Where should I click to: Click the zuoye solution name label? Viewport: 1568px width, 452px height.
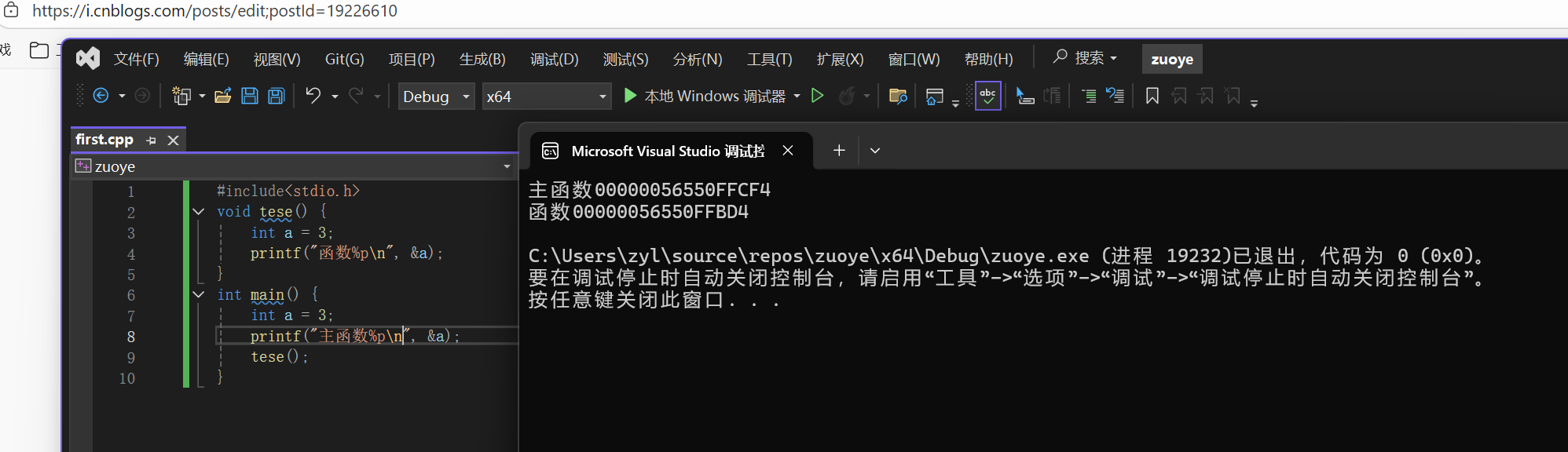coord(1172,59)
